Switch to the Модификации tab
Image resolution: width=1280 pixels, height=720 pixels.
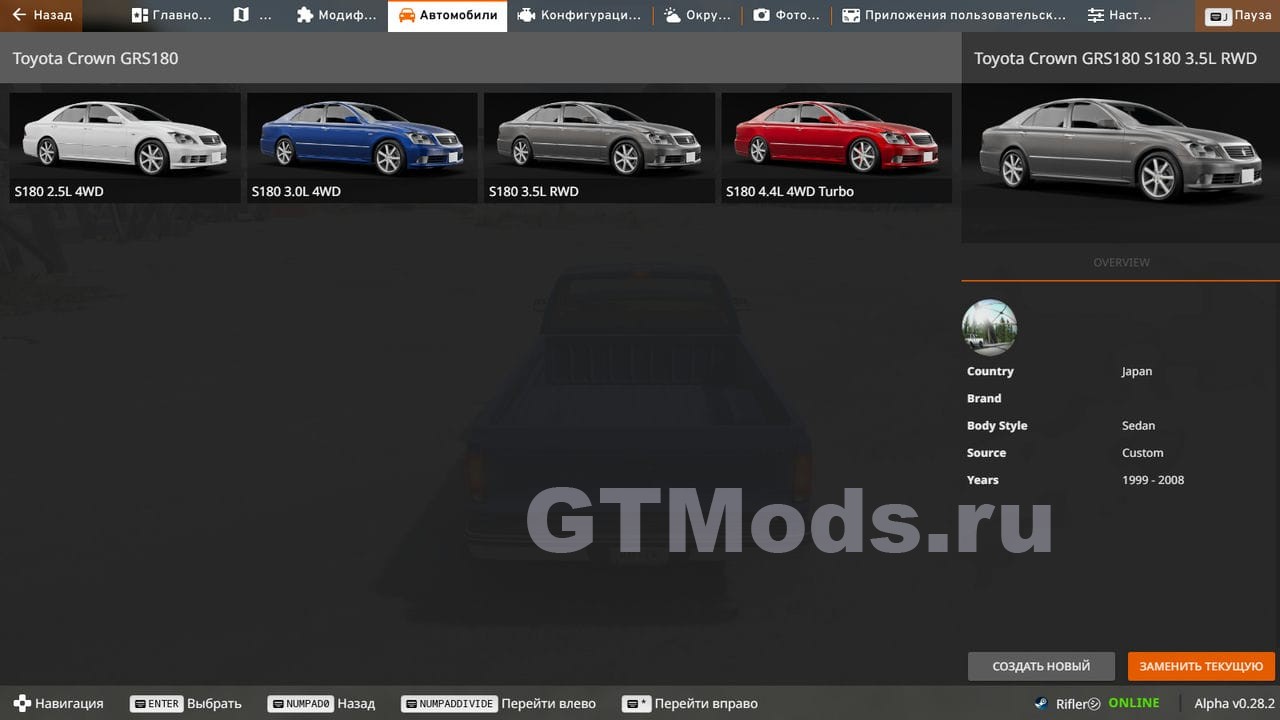point(337,16)
